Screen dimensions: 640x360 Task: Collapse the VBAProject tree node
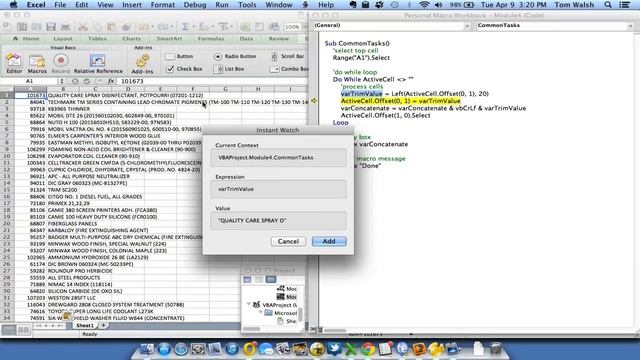(249, 304)
